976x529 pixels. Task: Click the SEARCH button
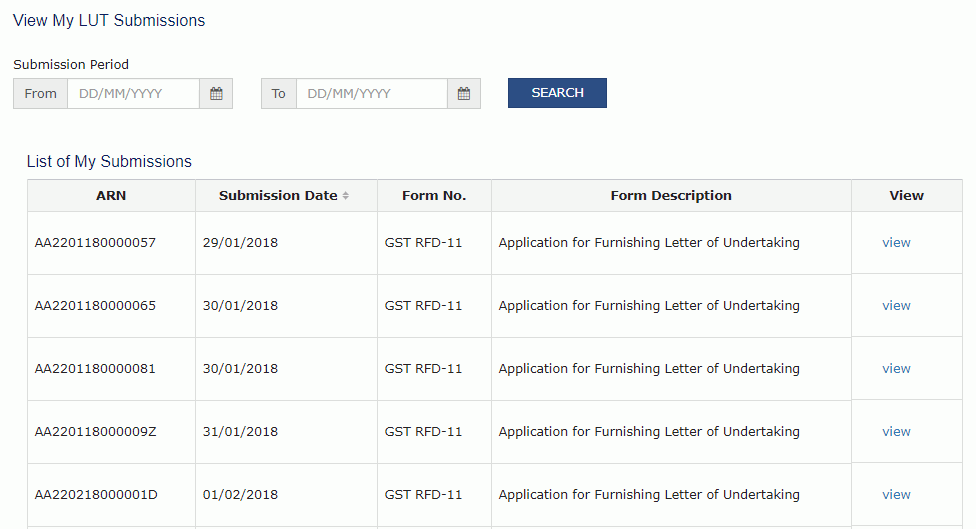click(x=557, y=93)
